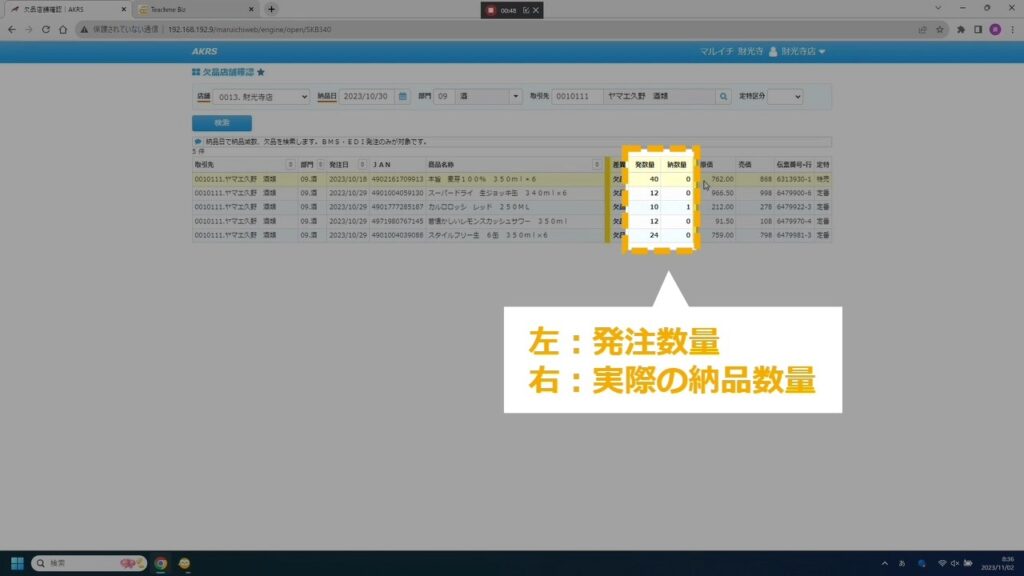Stop the screen recording in progress

coord(491,9)
